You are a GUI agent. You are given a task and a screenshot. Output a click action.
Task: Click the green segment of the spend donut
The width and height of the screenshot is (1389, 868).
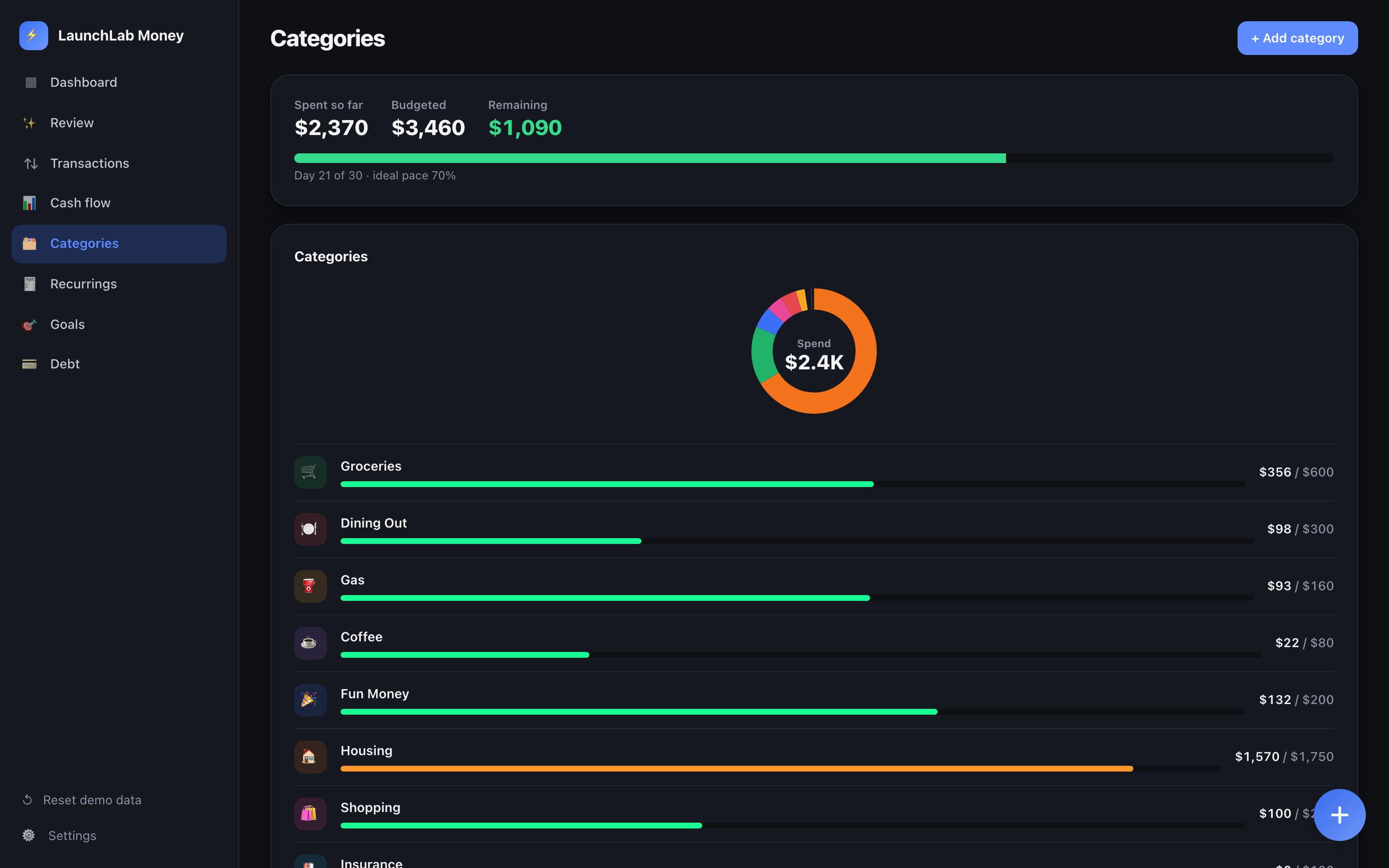763,355
